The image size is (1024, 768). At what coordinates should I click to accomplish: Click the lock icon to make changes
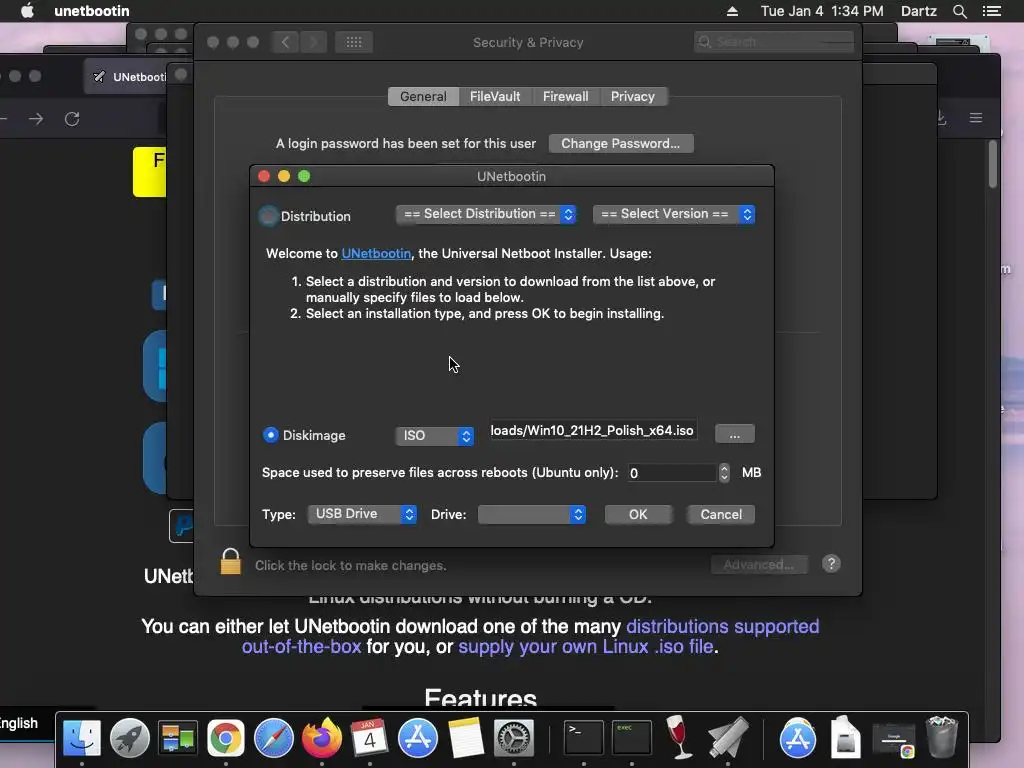(231, 561)
